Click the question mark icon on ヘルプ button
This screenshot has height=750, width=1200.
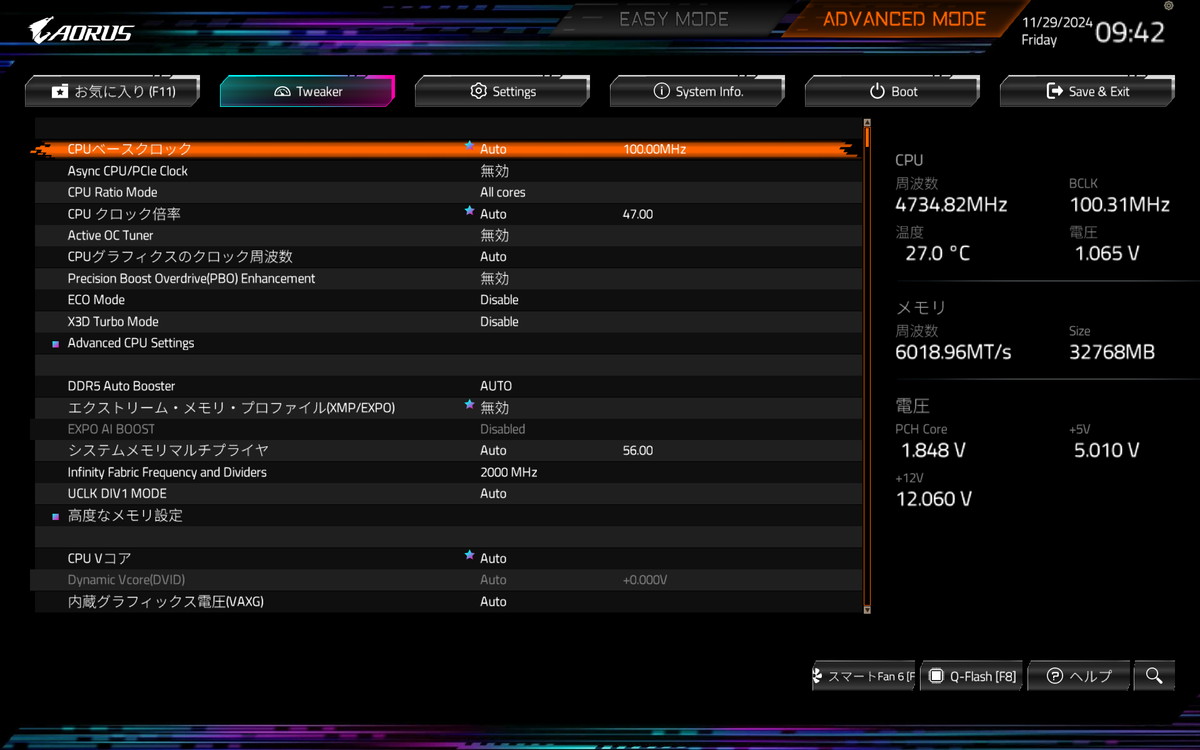tap(1054, 676)
